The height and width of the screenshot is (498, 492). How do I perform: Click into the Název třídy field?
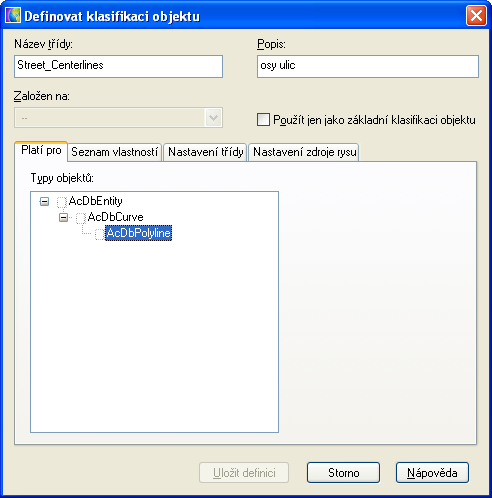pos(118,66)
